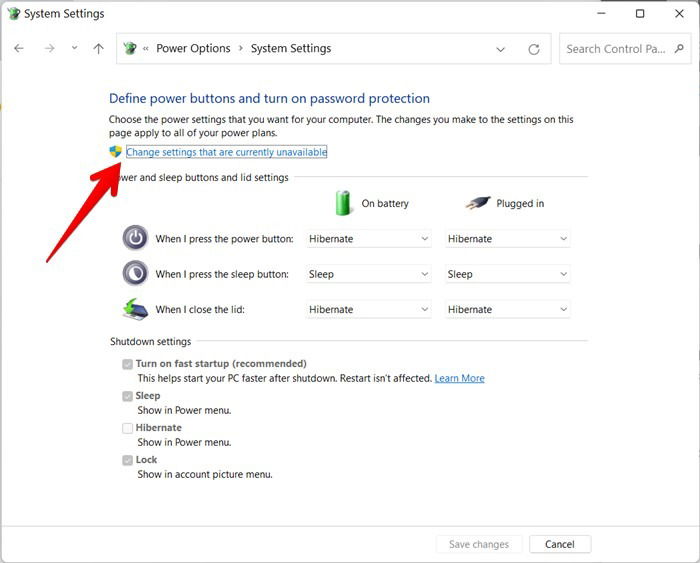Screen dimensions: 700x563
Task: Click the System Settings title bar icon
Action: tap(14, 13)
